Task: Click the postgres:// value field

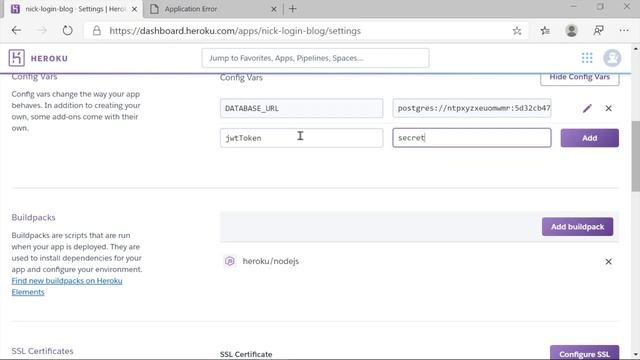Action: (471, 108)
